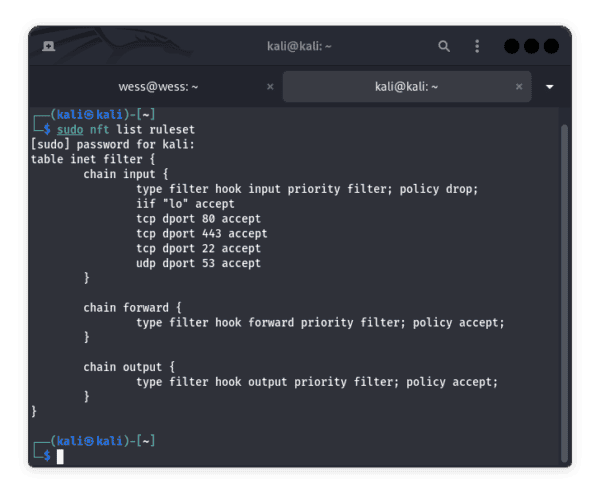This screenshot has height=498, width=600.
Task: Click the leftmost round window button
Action: click(x=511, y=46)
